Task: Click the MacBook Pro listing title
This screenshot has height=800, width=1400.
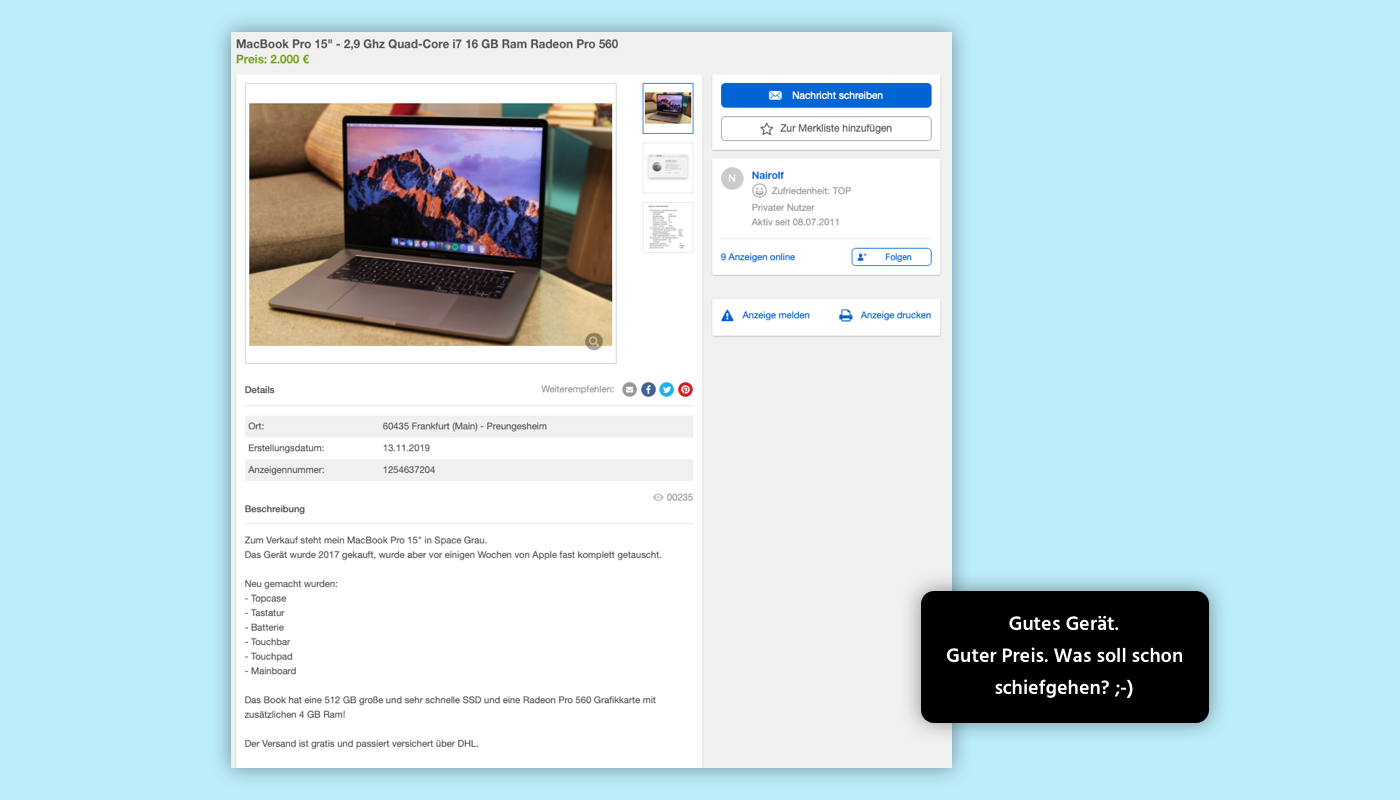Action: tap(427, 44)
